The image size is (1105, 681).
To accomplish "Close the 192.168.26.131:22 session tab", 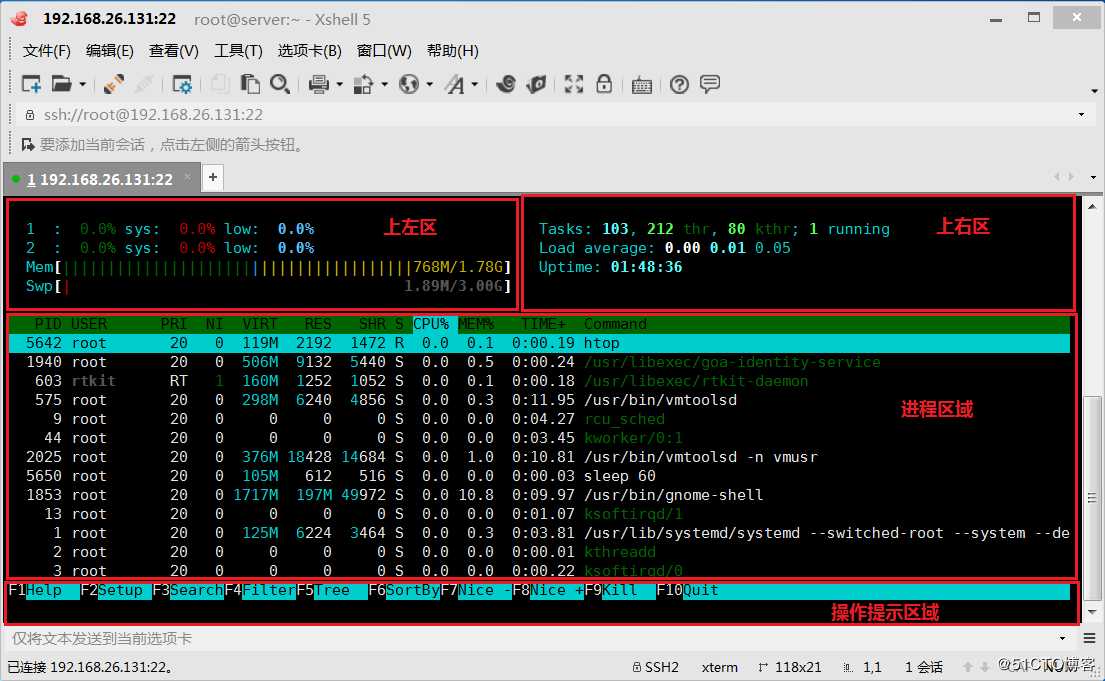I will tap(187, 178).
